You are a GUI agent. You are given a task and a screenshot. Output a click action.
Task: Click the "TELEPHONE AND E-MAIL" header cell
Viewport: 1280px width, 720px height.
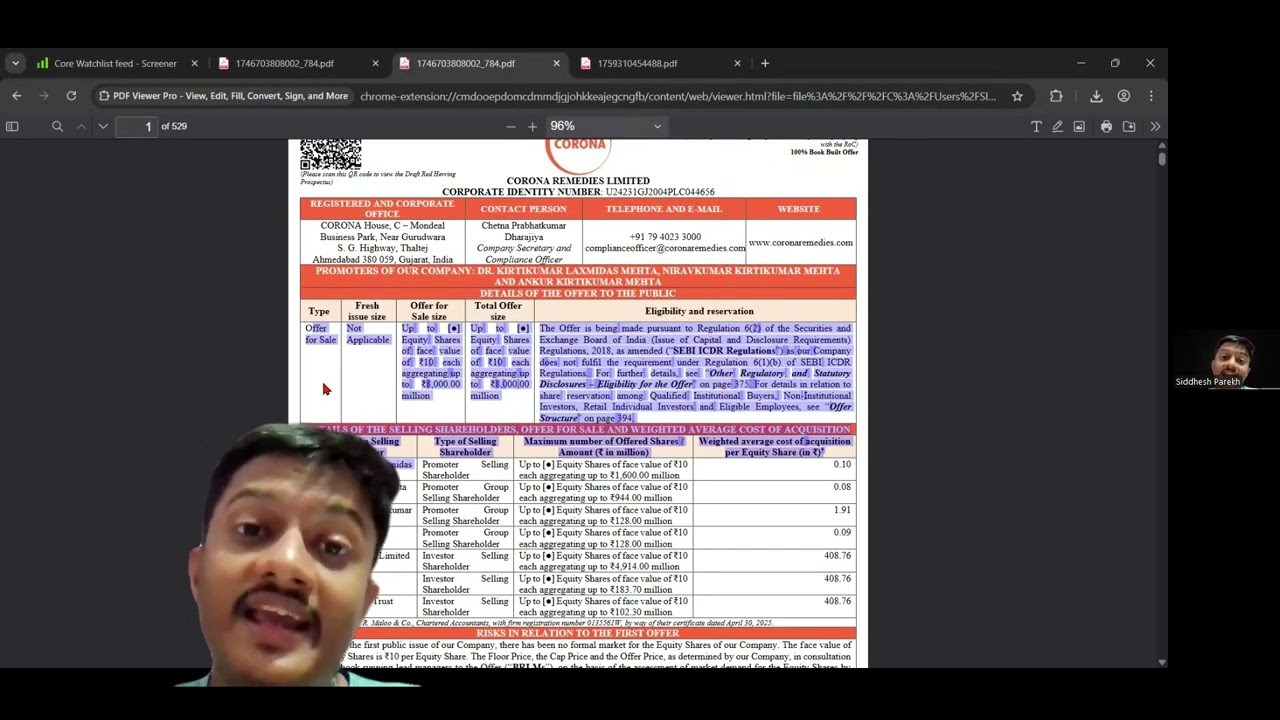tap(663, 208)
